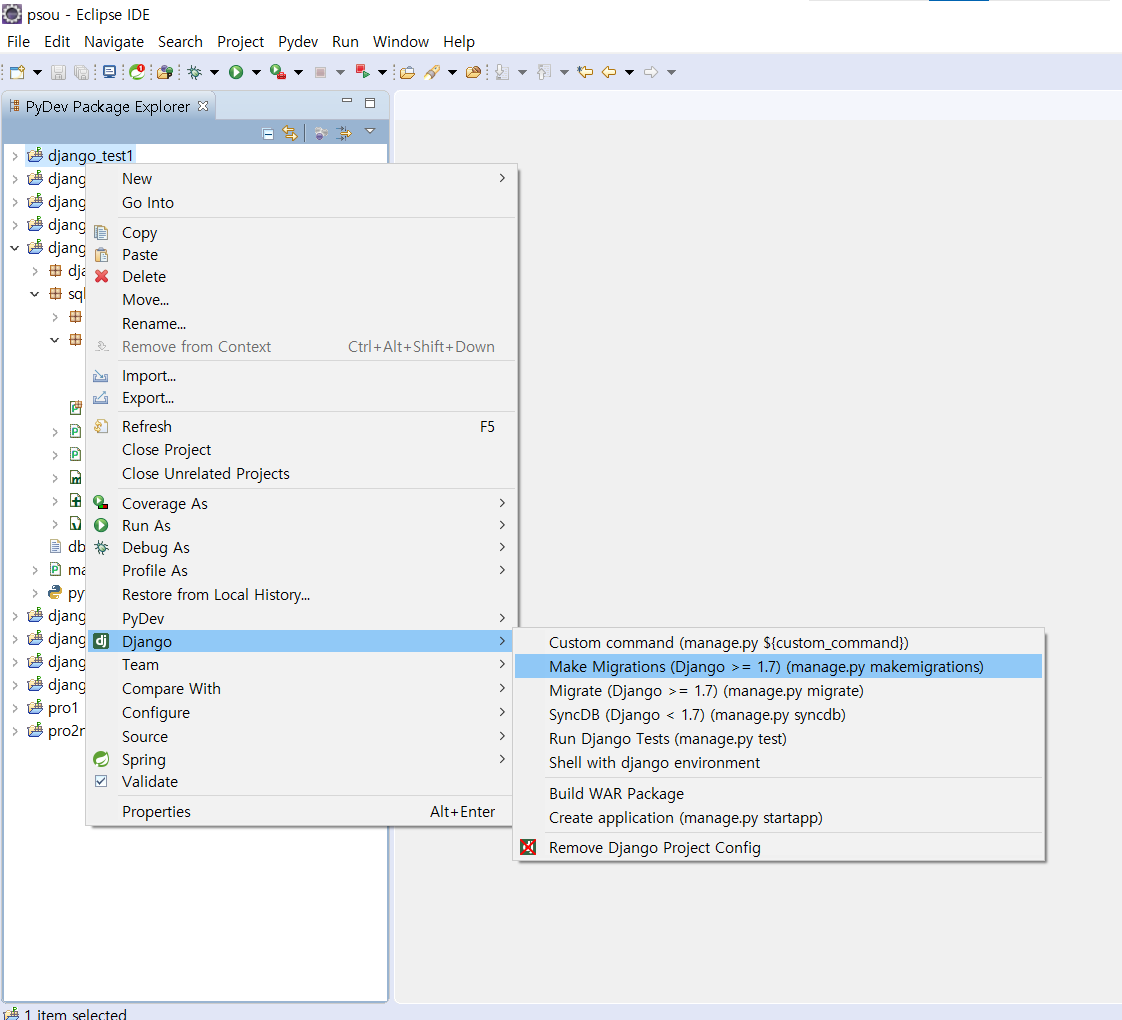This screenshot has width=1122, height=1020.
Task: Select Migrate (manage.py migrate) option
Action: 779,691
